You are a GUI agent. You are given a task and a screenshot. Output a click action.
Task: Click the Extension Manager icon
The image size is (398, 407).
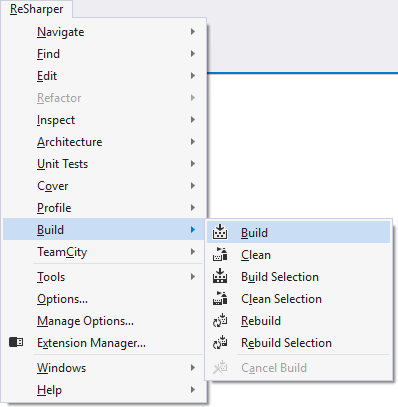click(x=16, y=342)
